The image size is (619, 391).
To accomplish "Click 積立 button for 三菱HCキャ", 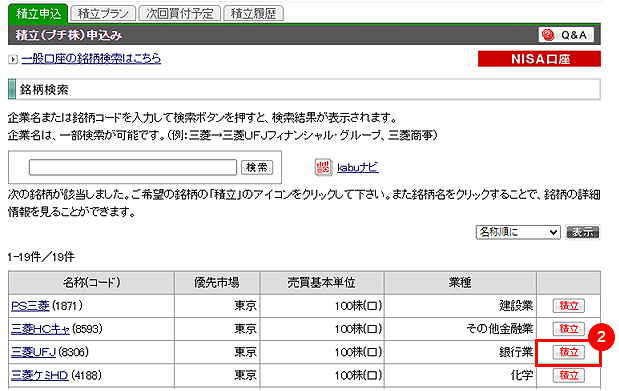I will (568, 329).
